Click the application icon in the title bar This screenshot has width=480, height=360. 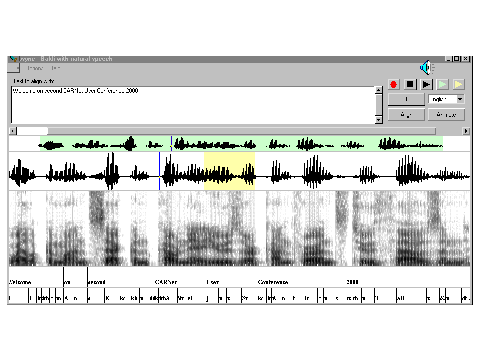click(13, 59)
